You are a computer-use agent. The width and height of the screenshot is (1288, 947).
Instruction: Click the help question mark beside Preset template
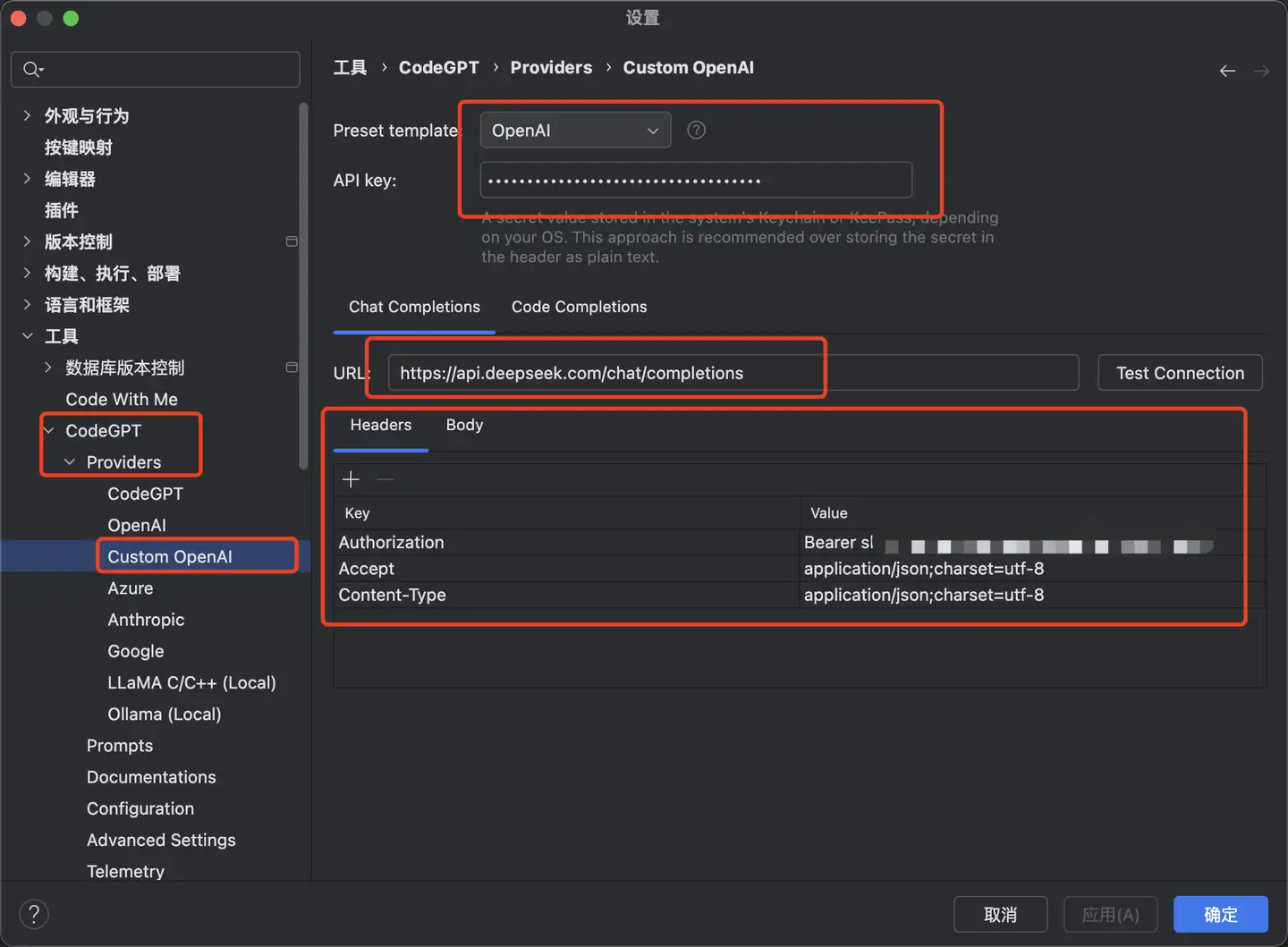click(696, 131)
